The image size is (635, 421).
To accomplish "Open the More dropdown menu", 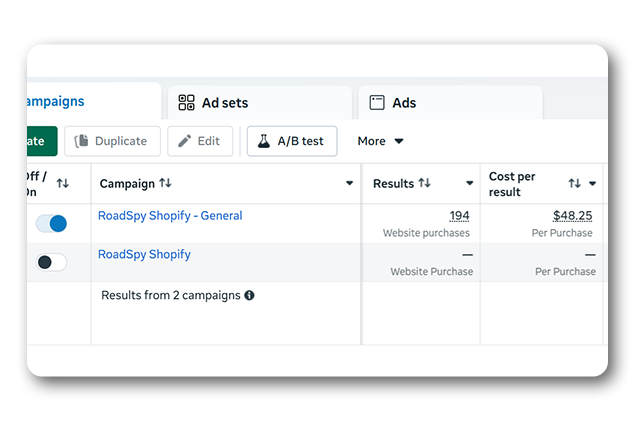I will pyautogui.click(x=380, y=141).
